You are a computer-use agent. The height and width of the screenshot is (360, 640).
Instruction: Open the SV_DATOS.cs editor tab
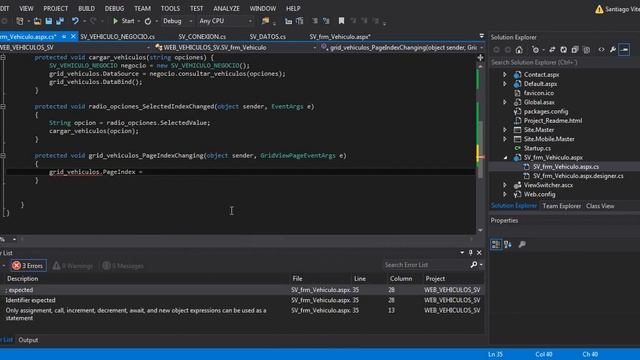tap(268, 37)
